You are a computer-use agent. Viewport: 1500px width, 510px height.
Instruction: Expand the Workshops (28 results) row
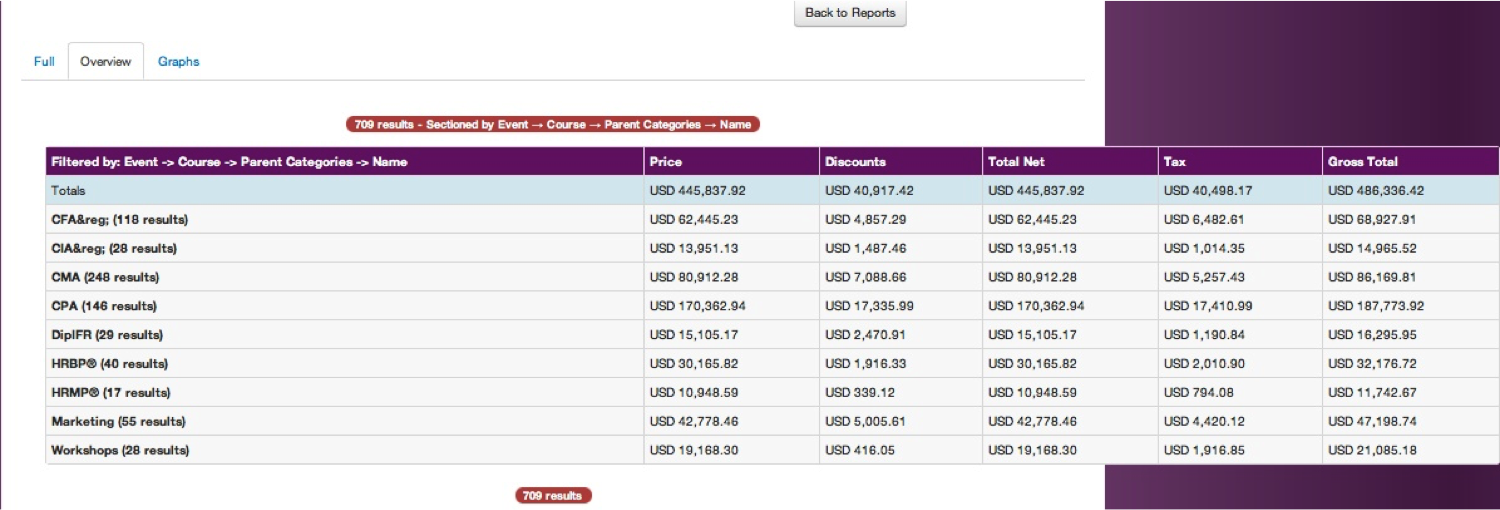click(x=120, y=451)
